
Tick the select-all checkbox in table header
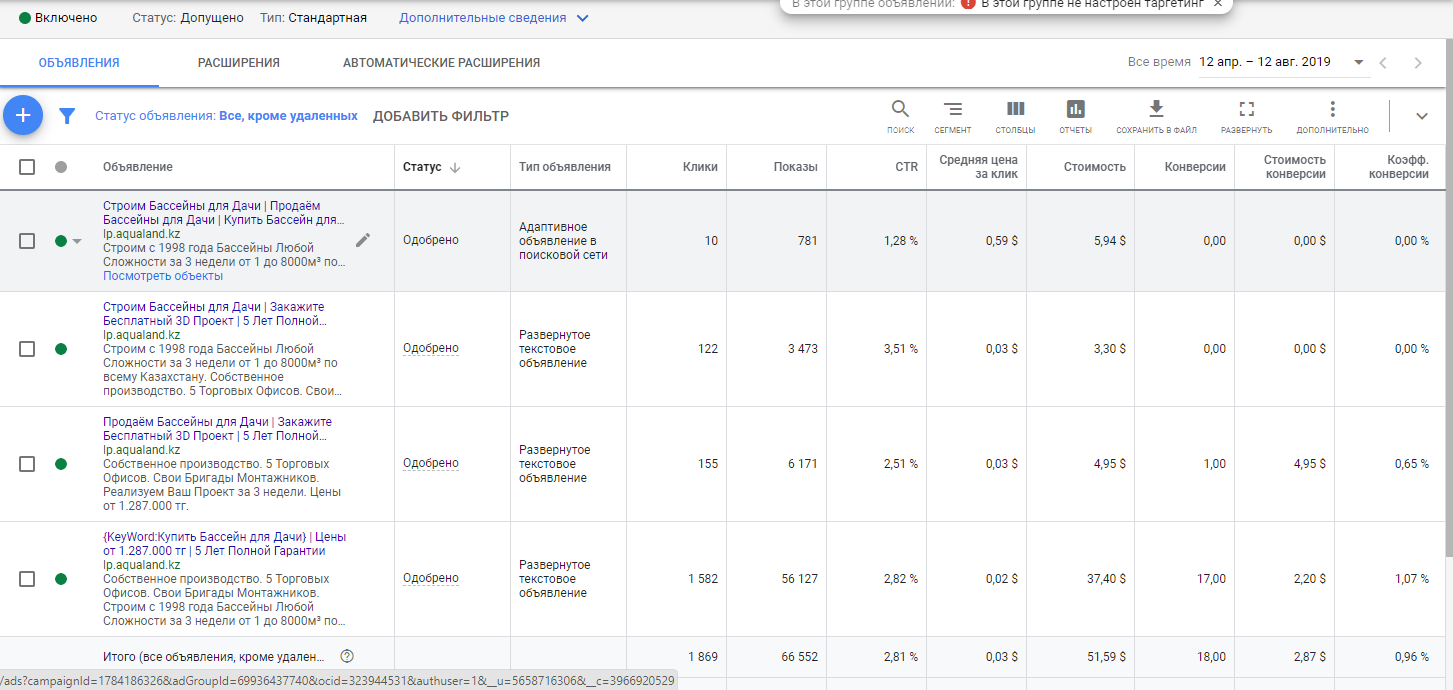click(x=27, y=167)
